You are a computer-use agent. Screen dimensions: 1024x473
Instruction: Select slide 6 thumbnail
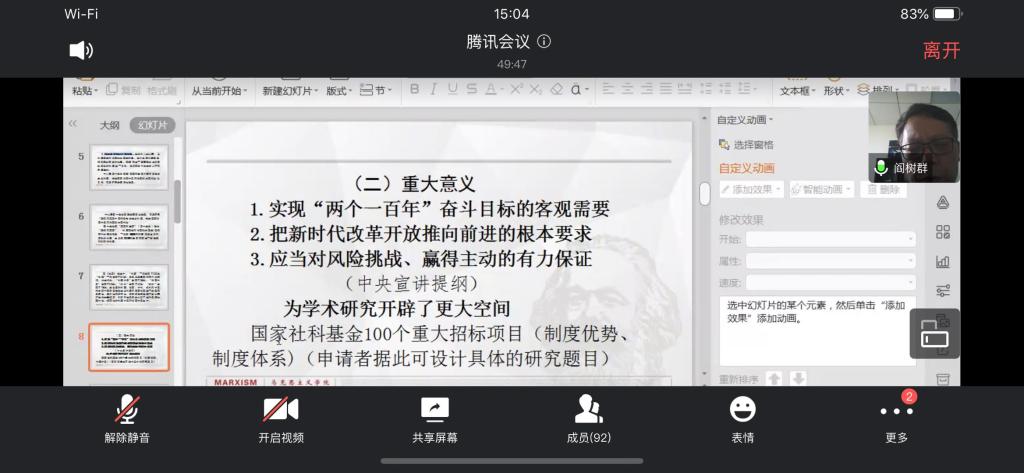click(x=129, y=227)
